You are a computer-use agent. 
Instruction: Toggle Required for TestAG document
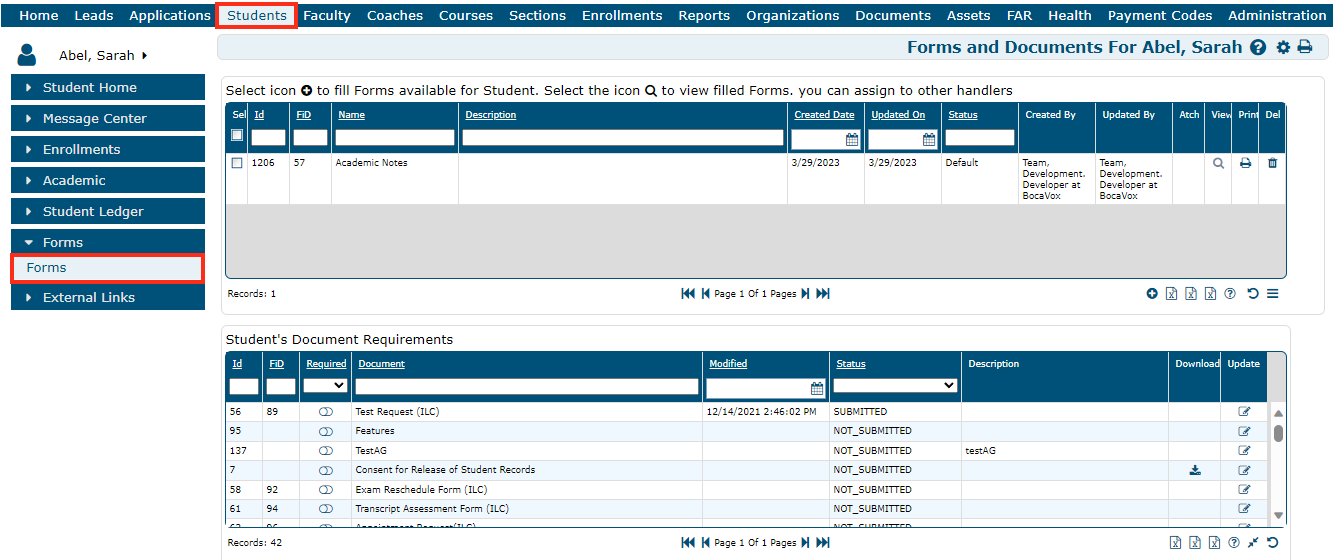coord(325,451)
